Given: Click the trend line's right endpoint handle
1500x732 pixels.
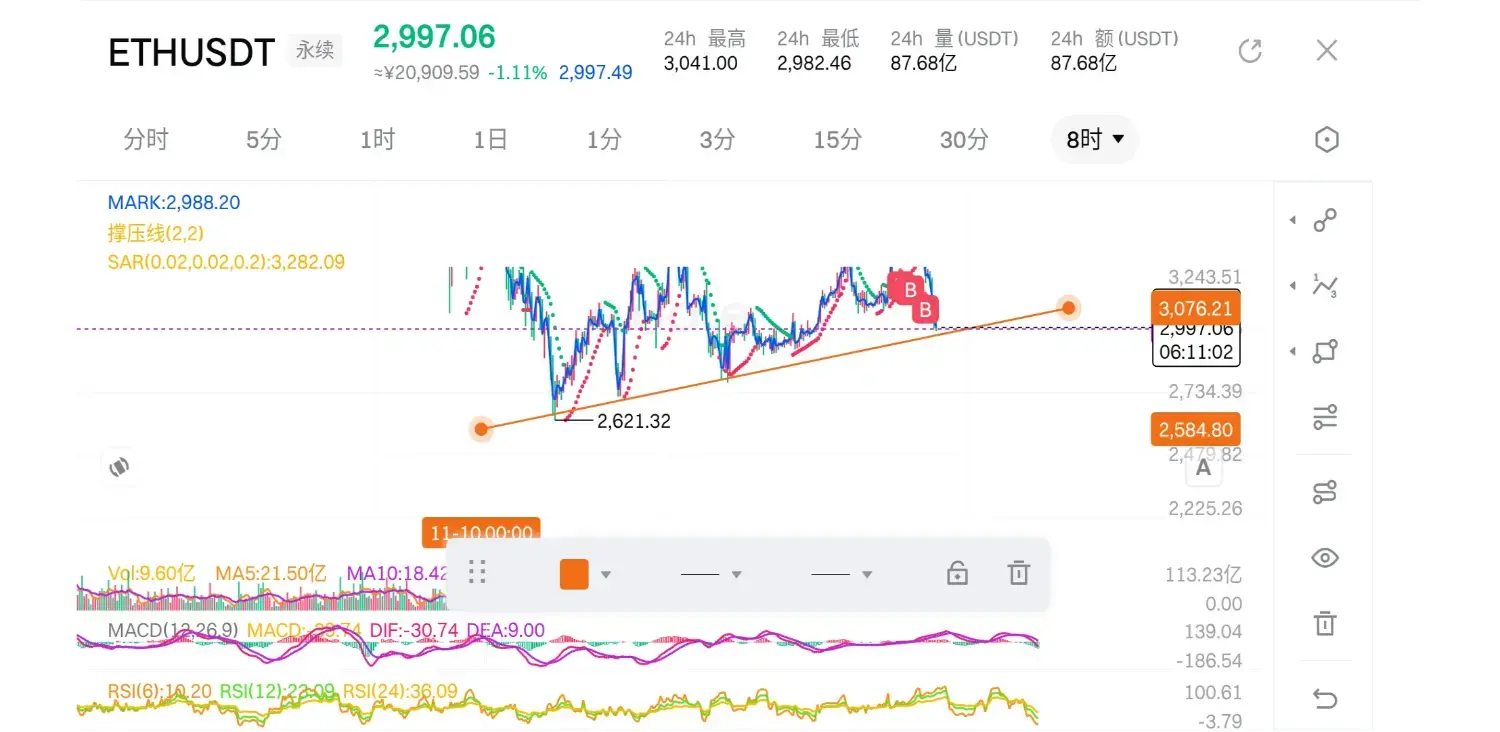Looking at the screenshot, I should click(1068, 308).
